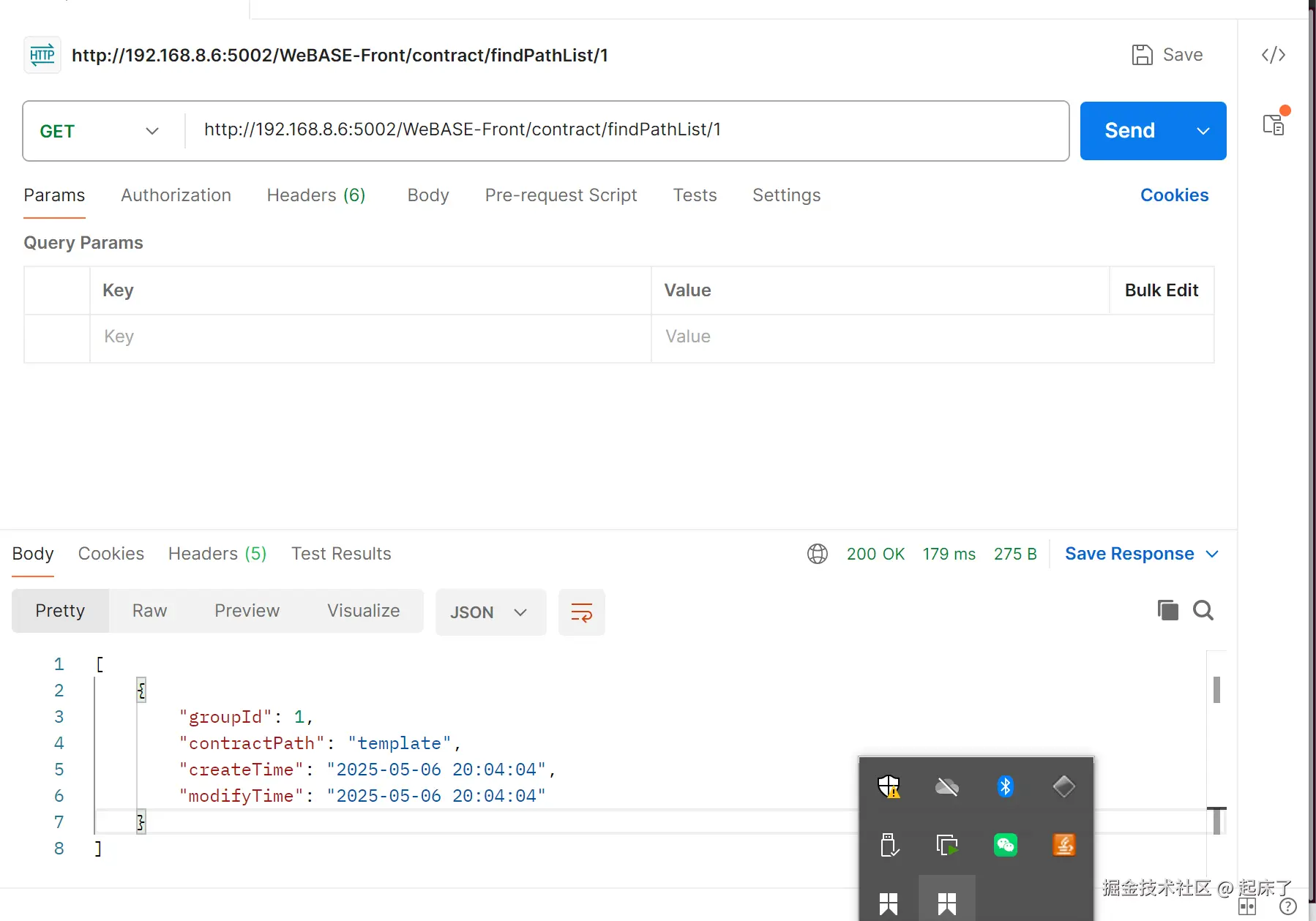Copy the response body with the copy icon

coord(1167,609)
